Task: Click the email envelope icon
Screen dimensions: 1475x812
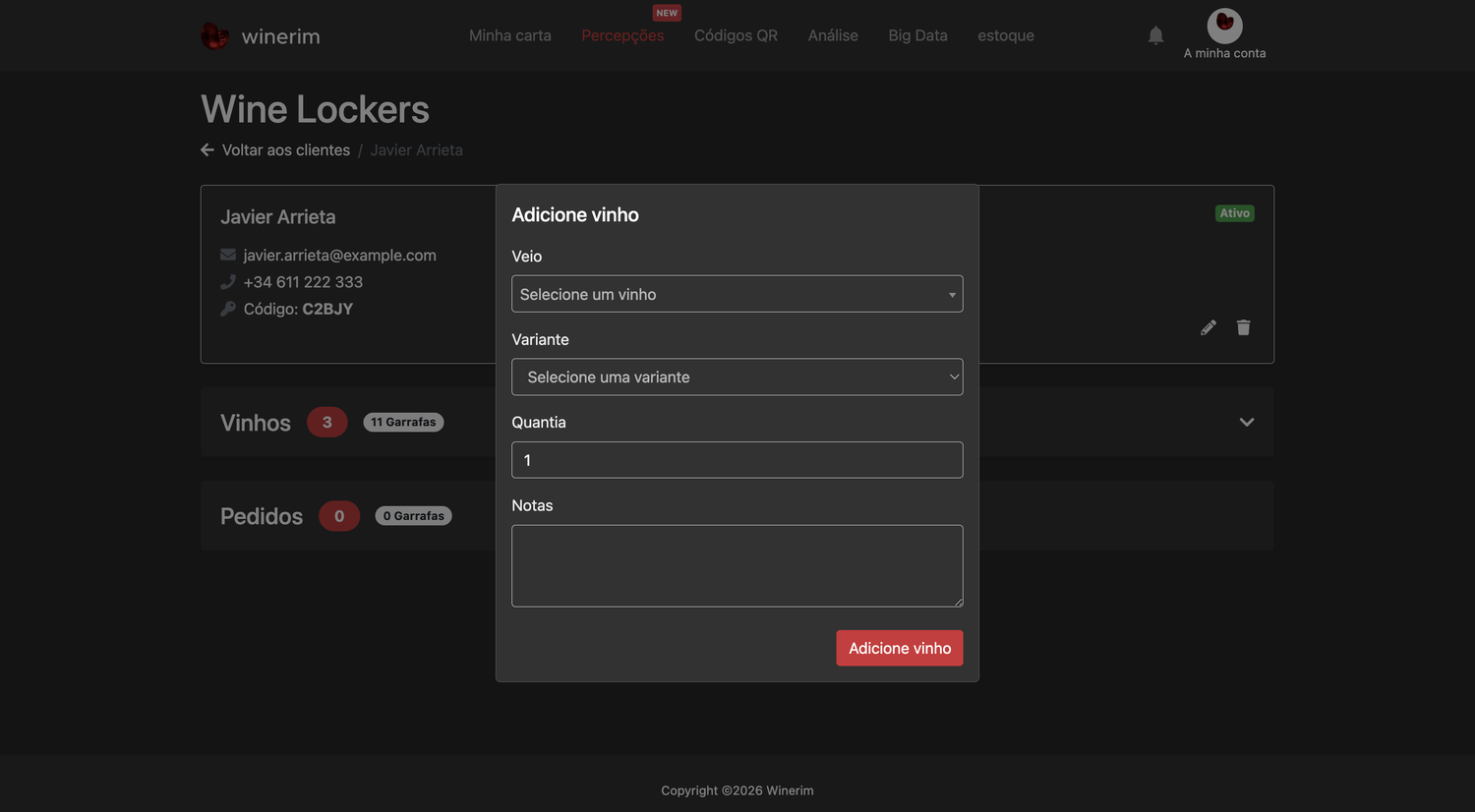Action: (228, 255)
